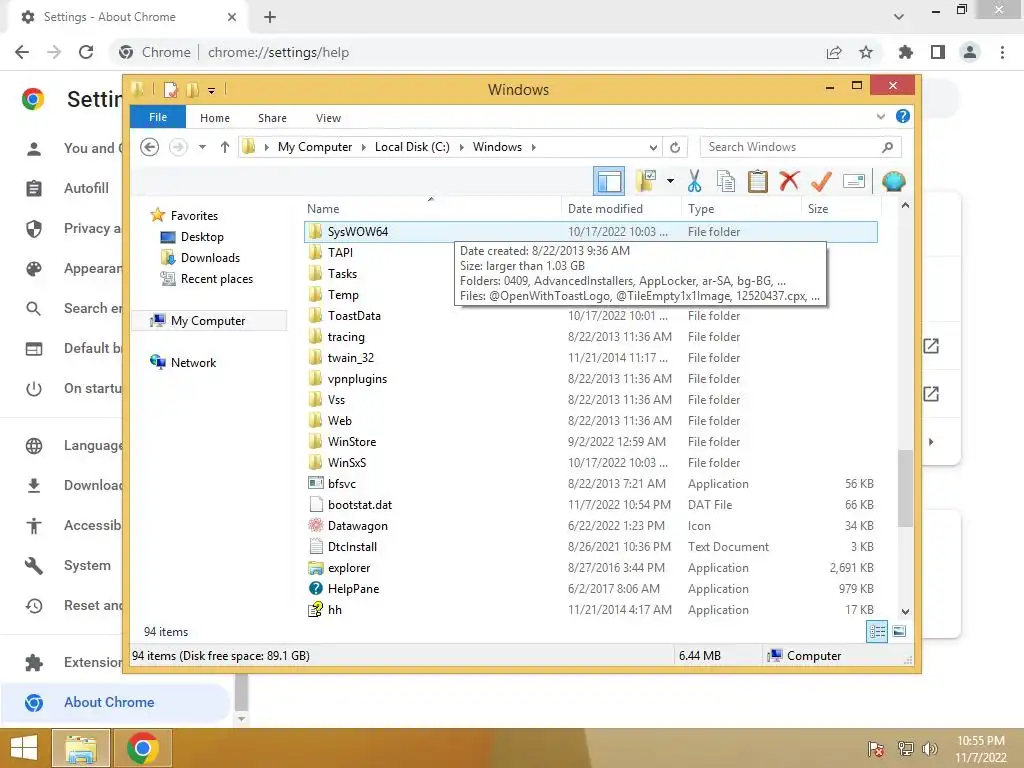Select the bootstat.dat file
Viewport: 1024px width, 768px height.
[590, 505]
